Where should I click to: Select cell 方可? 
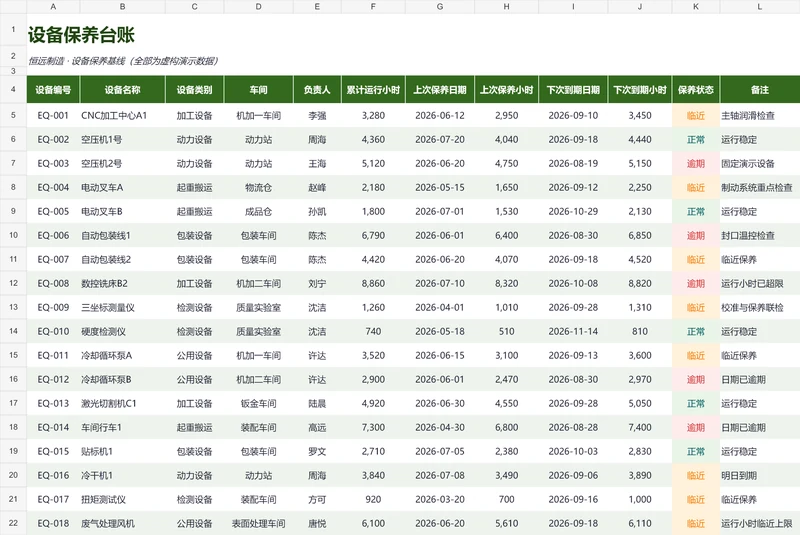pos(317,499)
